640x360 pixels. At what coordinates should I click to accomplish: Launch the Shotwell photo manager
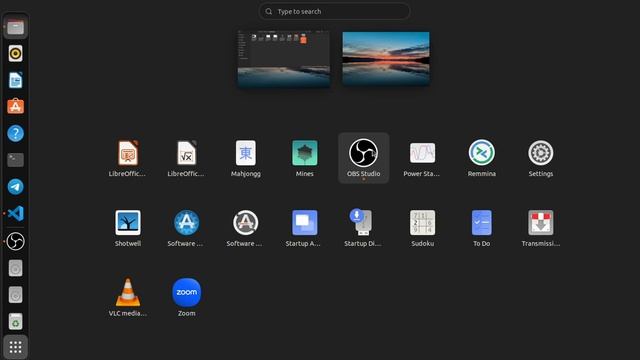coord(127,228)
